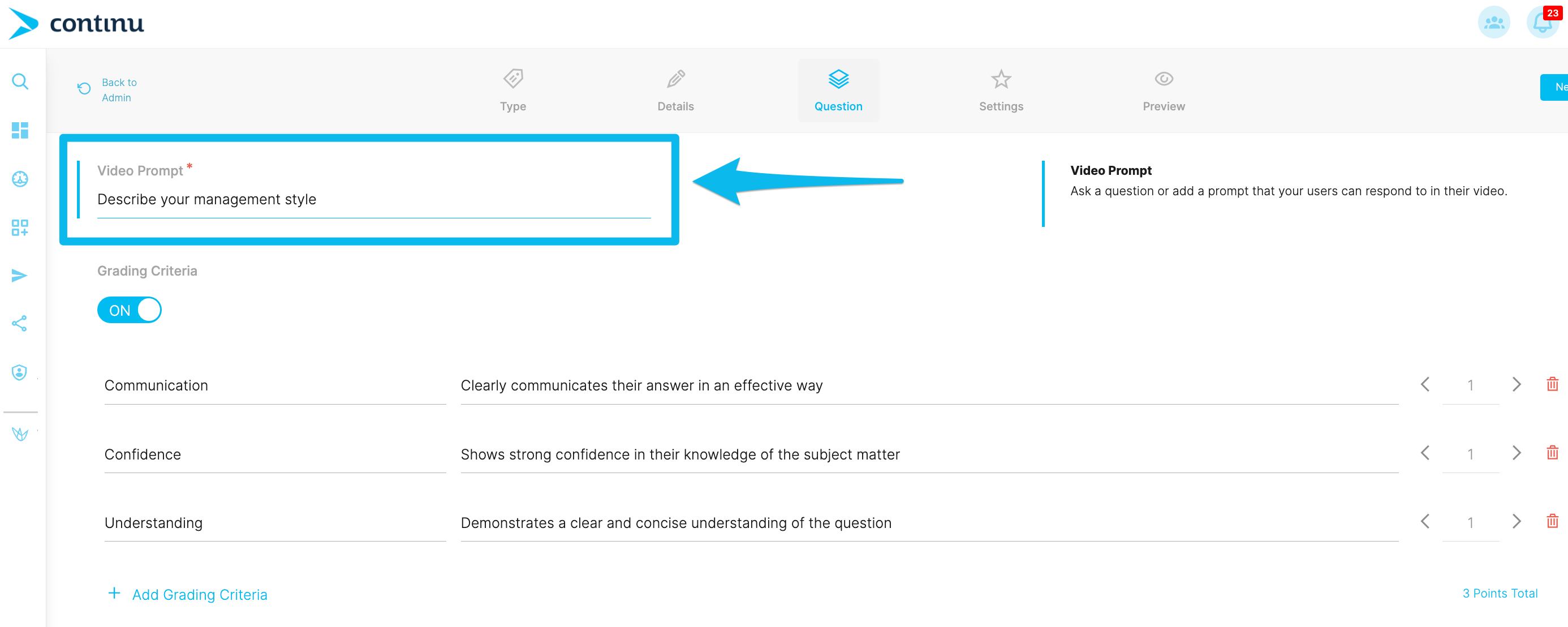
Task: Increase points for Communication criterion
Action: pos(1517,384)
